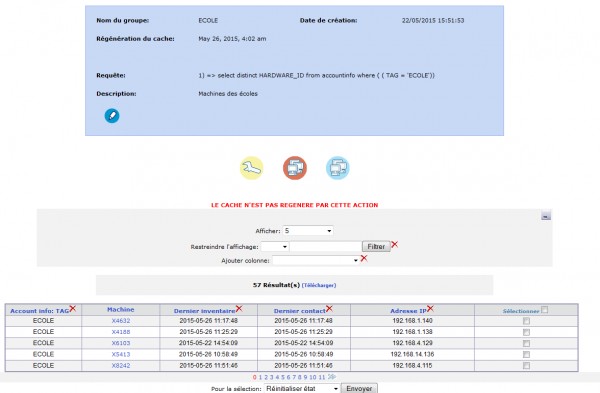Click the red computers group icon

pyautogui.click(x=295, y=168)
